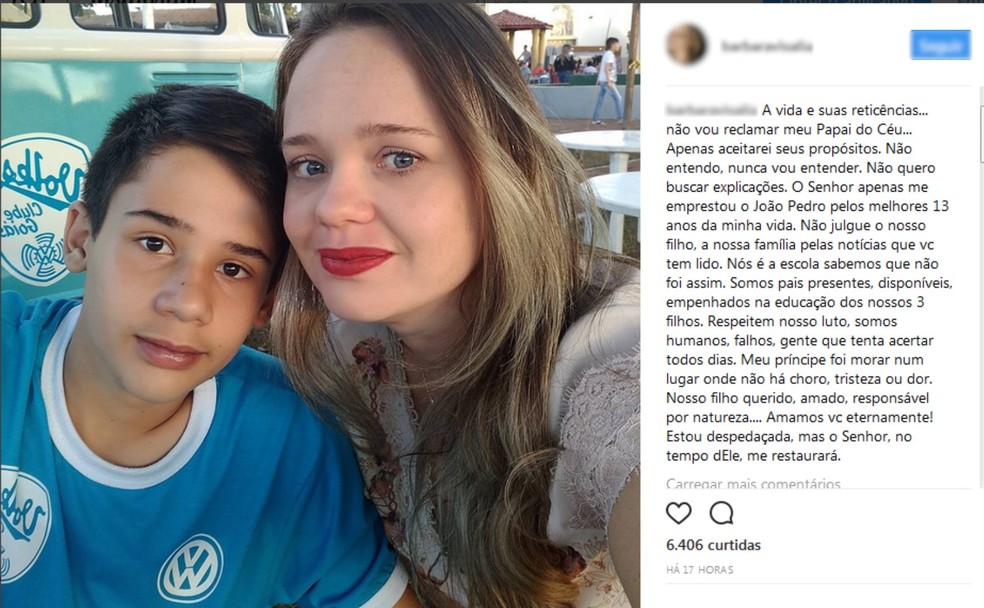
Task: Load more comments via Carregar mais comentários
Action: (753, 484)
